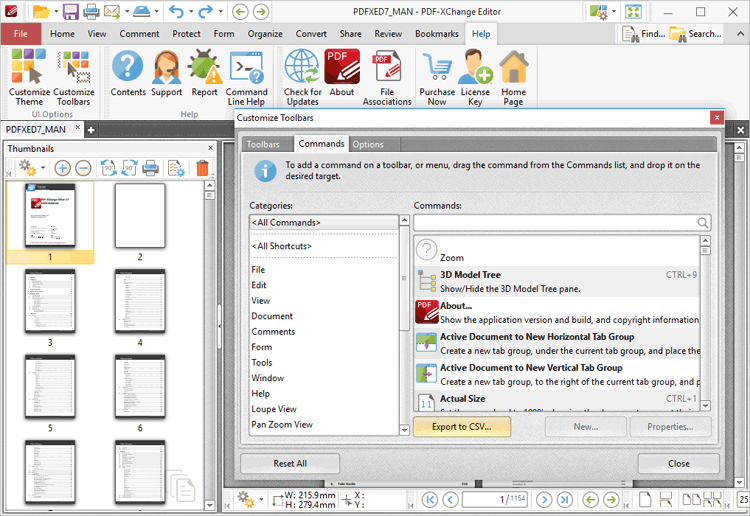Toggle full screen mode icon
This screenshot has height=516, width=750.
click(x=633, y=11)
